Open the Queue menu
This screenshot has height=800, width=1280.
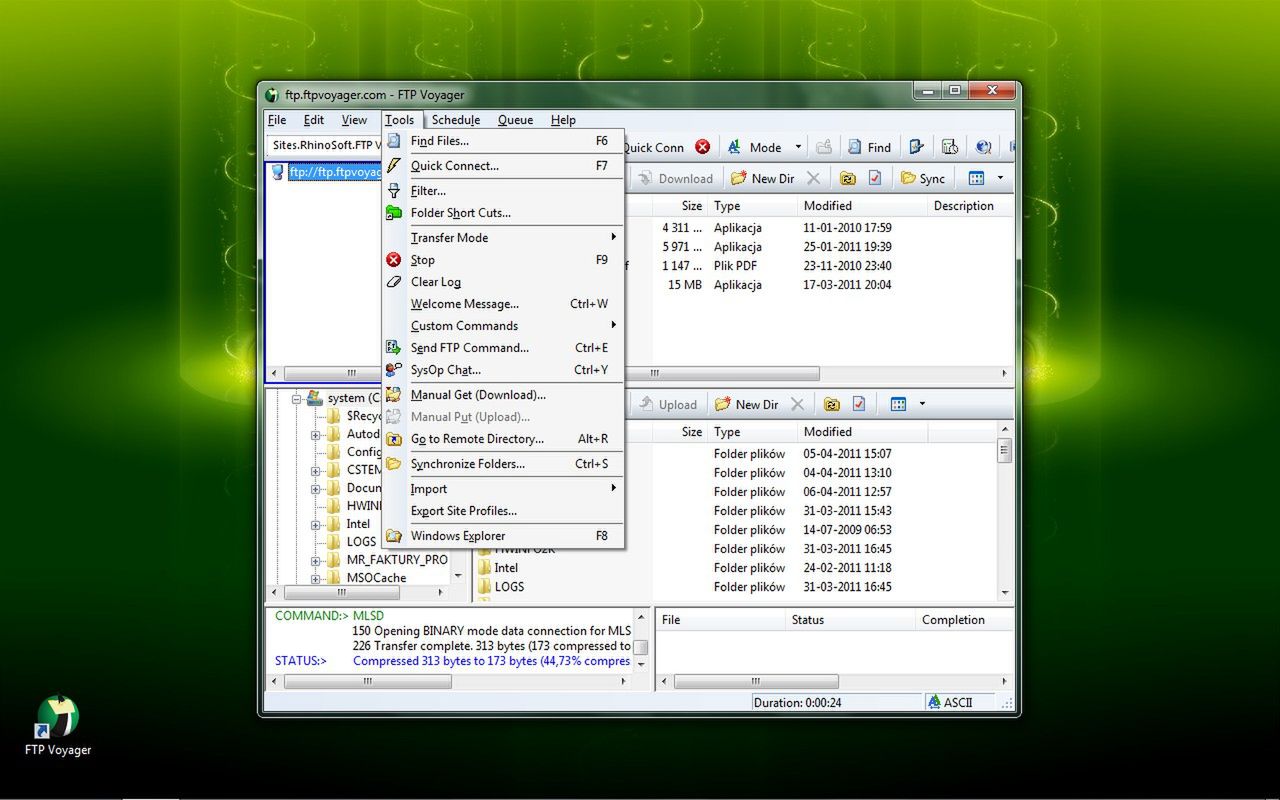click(516, 120)
